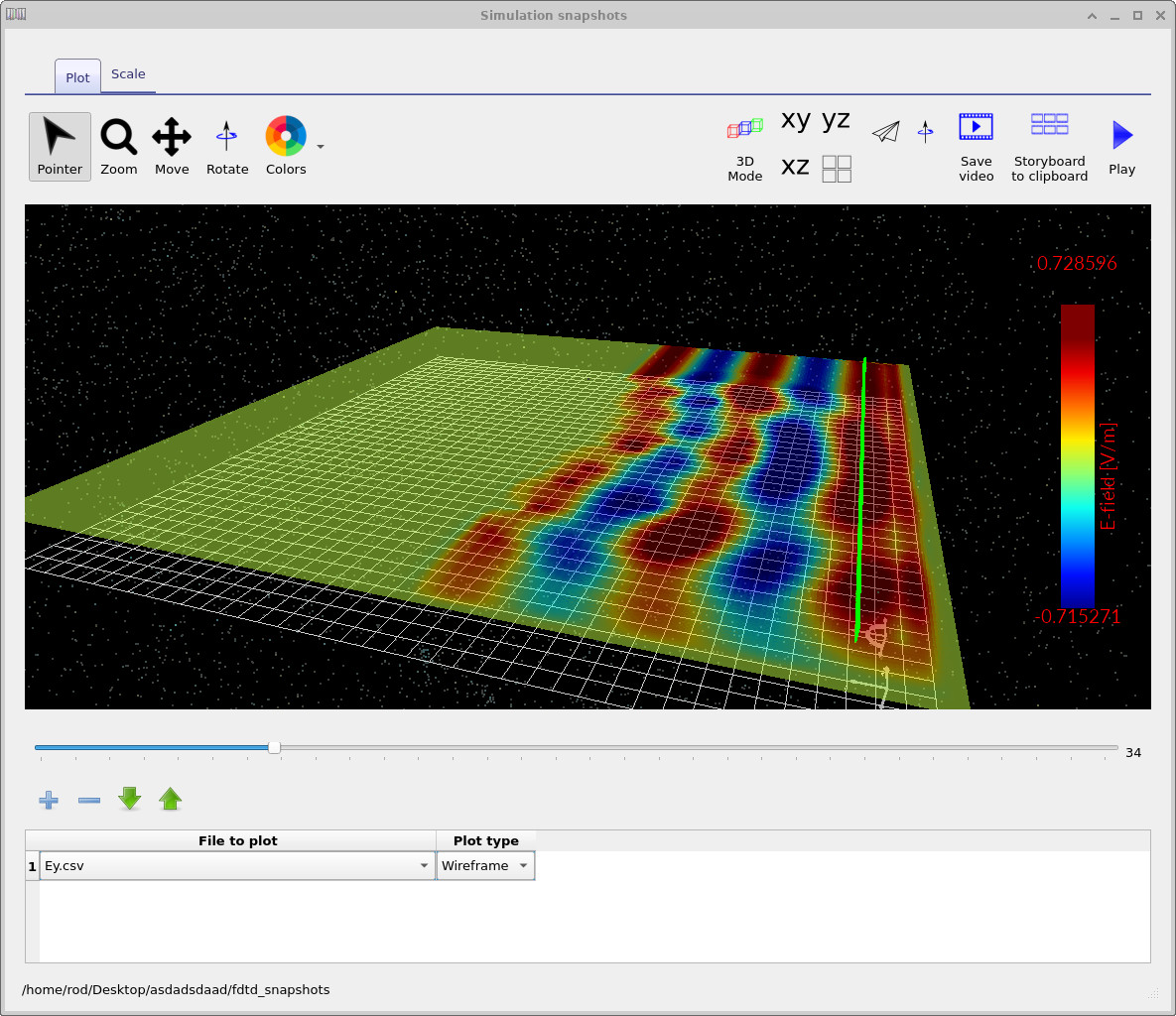Open the Scale tab
Viewport: 1176px width, 1016px height.
128,74
